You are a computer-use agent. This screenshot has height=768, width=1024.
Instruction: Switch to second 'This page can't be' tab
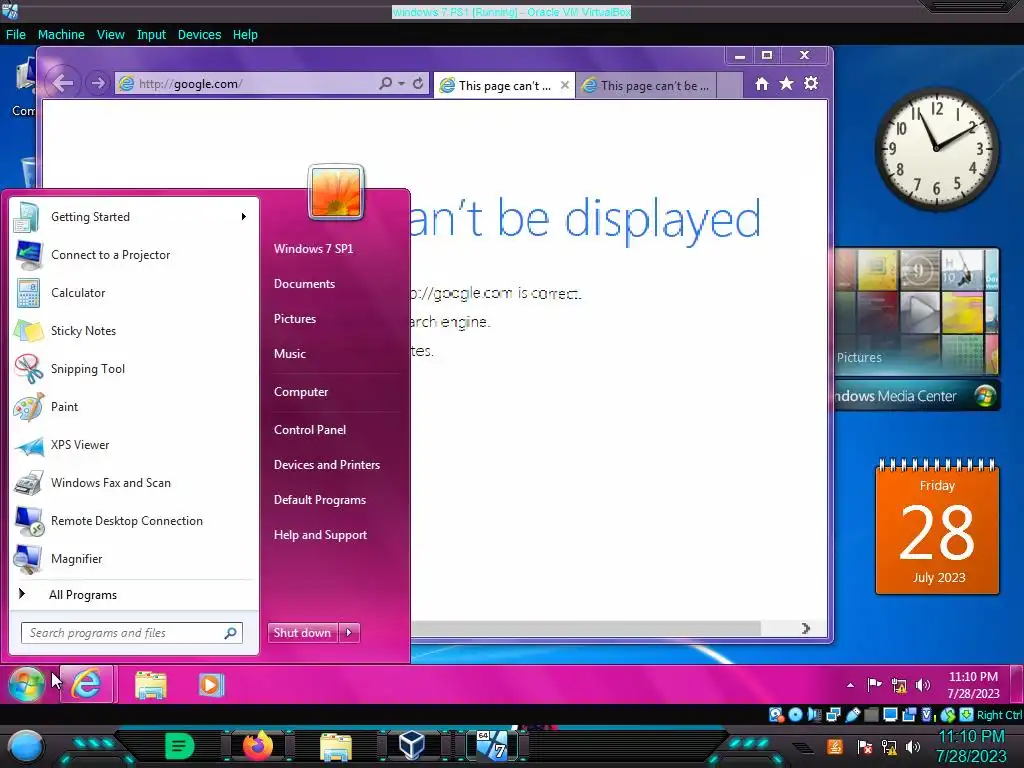click(x=647, y=86)
